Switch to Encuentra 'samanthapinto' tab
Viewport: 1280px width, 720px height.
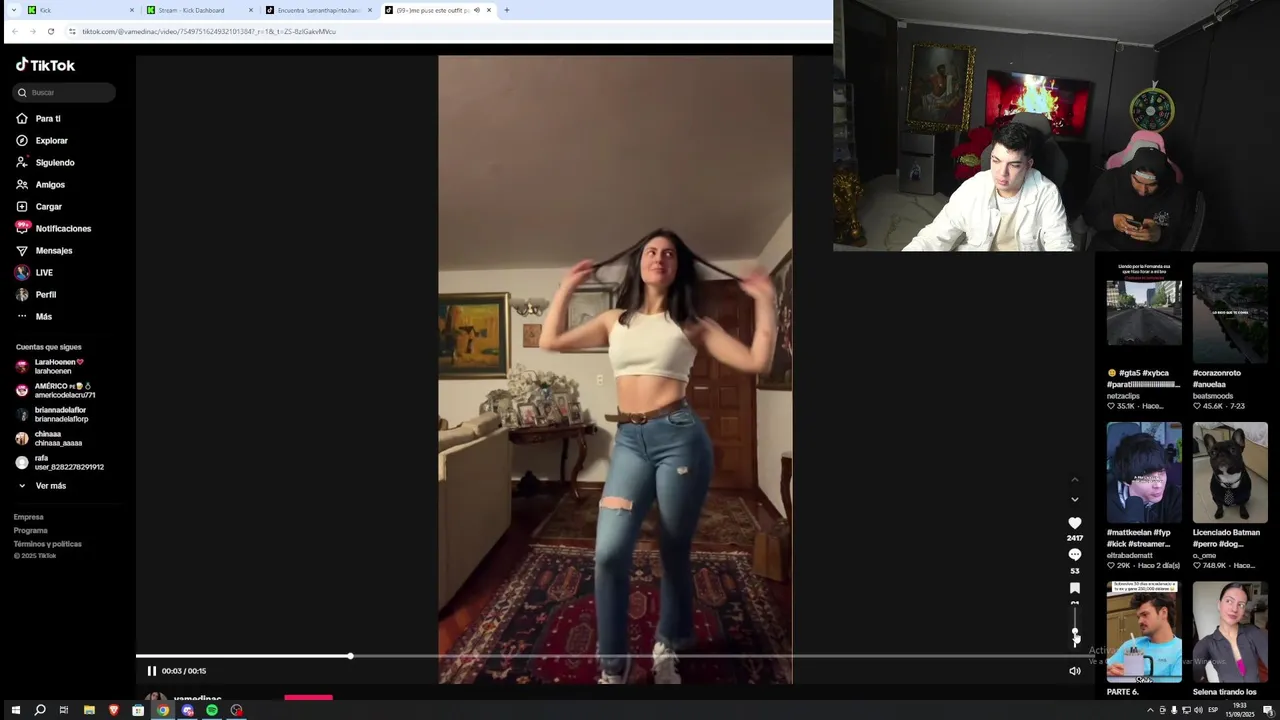click(318, 10)
